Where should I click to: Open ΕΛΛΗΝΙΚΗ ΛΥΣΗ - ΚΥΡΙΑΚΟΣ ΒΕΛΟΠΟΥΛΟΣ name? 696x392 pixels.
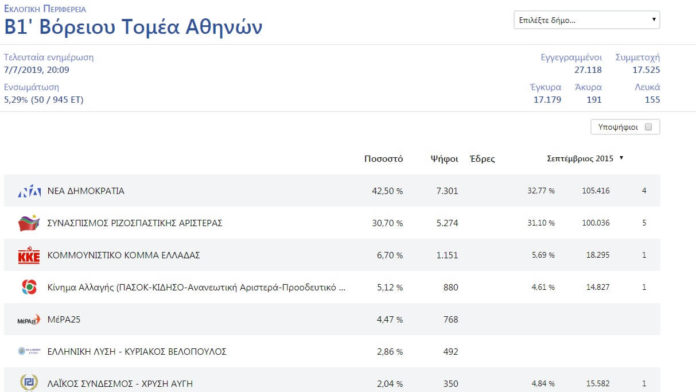coord(137,352)
